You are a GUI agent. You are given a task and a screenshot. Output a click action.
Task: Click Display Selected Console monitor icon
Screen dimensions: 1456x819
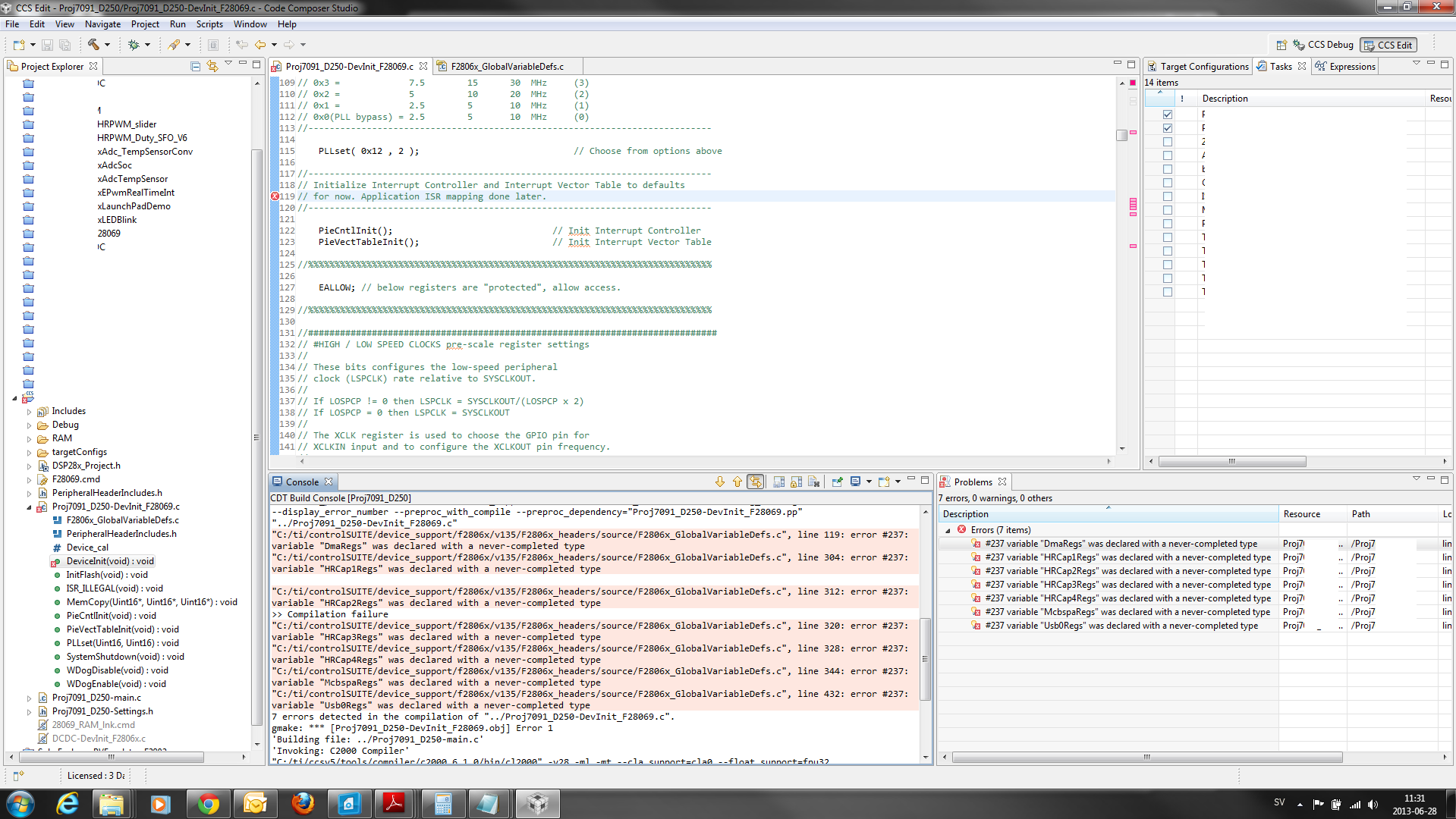[856, 482]
